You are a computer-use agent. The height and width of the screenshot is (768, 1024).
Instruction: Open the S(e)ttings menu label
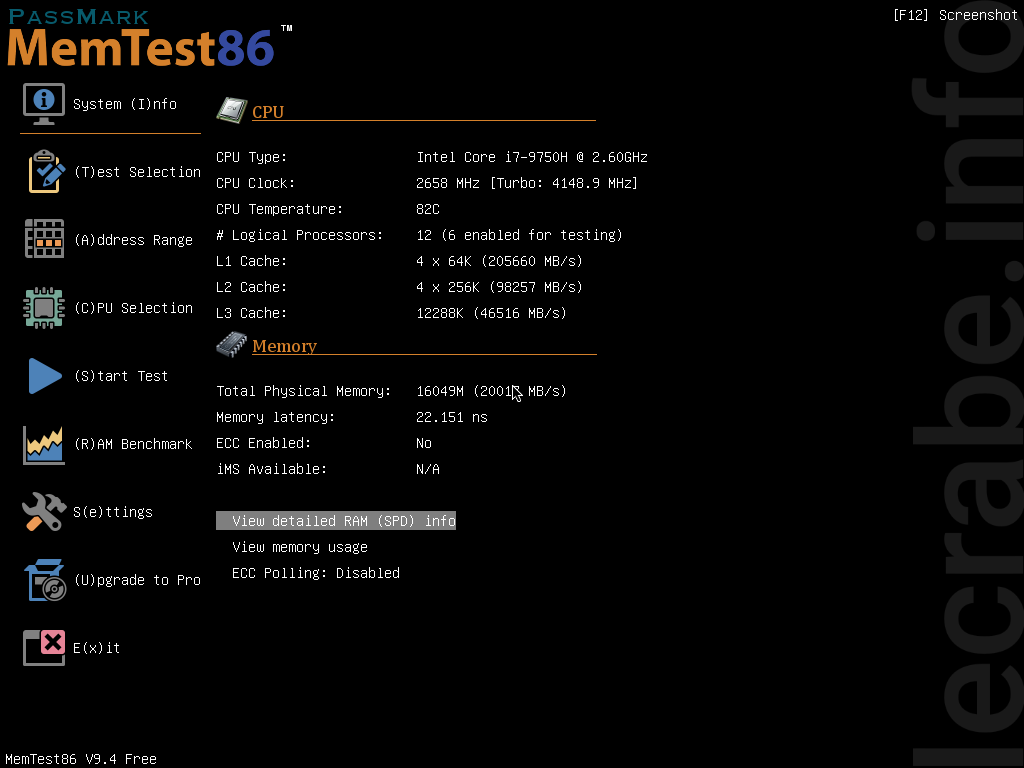(x=113, y=512)
